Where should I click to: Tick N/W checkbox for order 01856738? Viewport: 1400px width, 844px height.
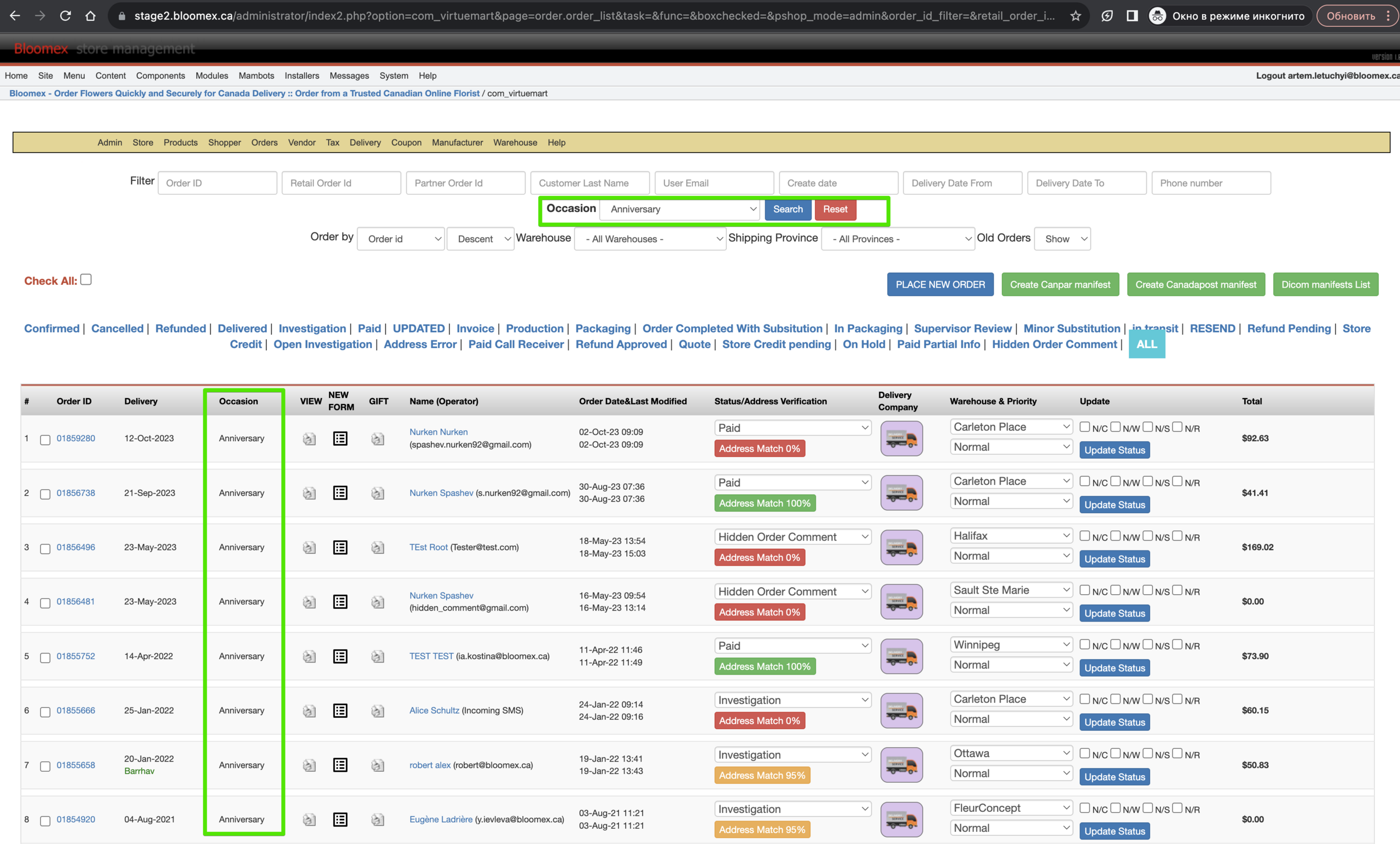point(1115,482)
